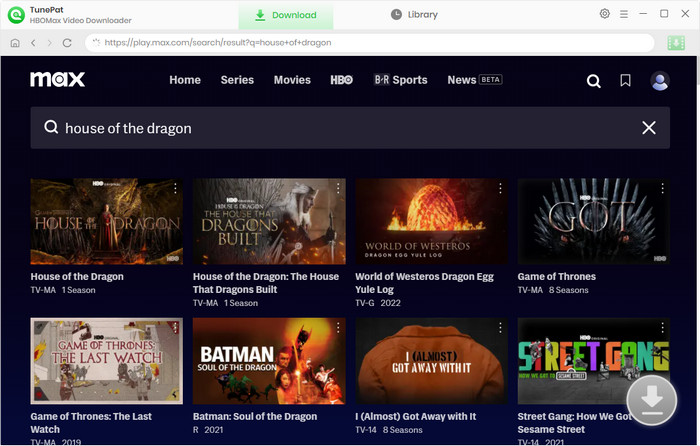Click 'TV-G 2022' under World of Westeros
Image resolution: width=700 pixels, height=446 pixels.
point(378,303)
